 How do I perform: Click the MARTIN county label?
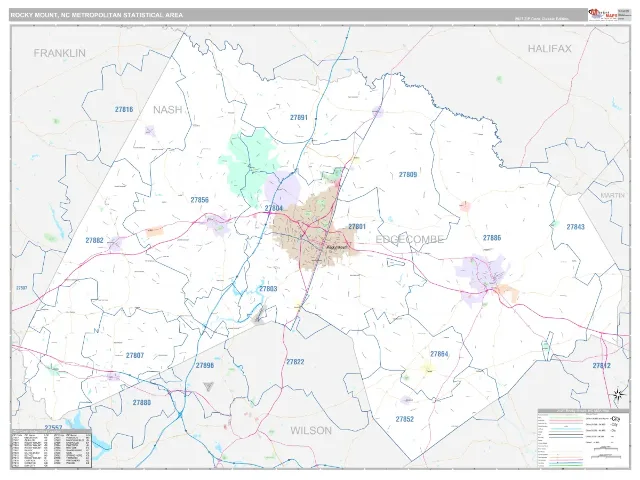click(612, 196)
